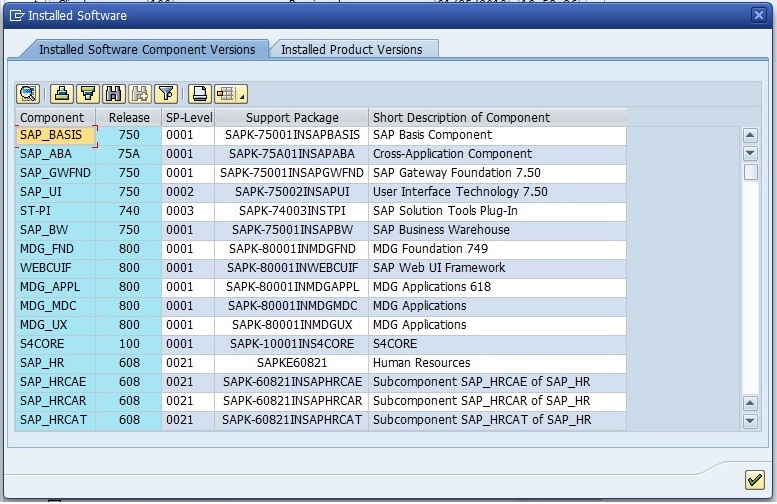Select the SAP_BW component cell

tap(56, 230)
